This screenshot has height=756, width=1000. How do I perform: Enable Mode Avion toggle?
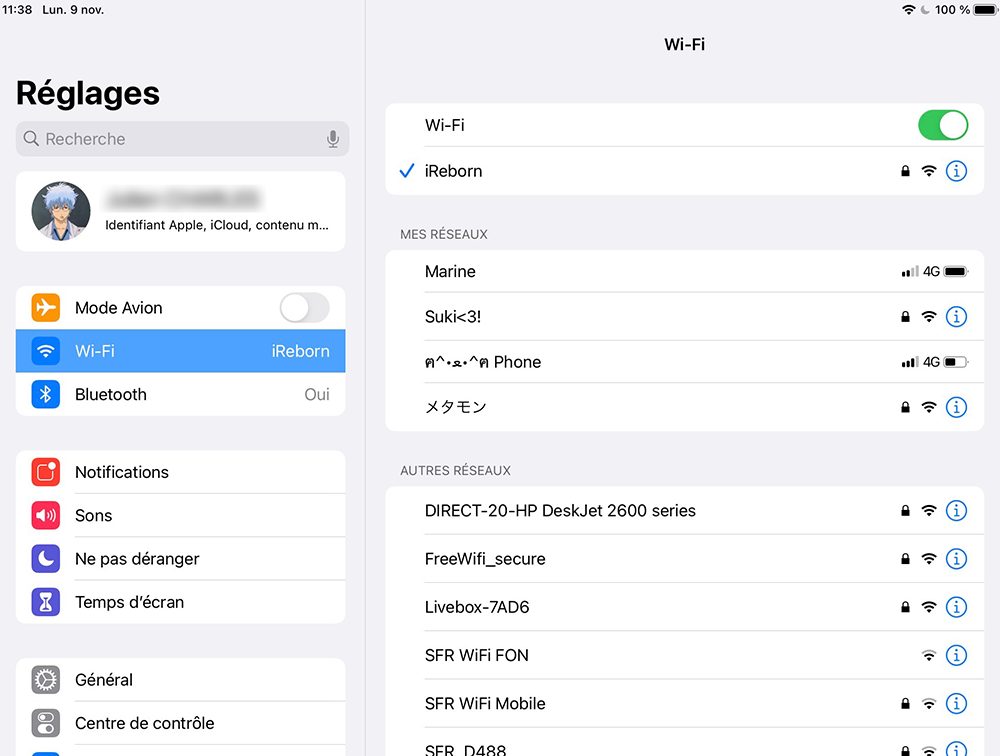click(x=304, y=308)
